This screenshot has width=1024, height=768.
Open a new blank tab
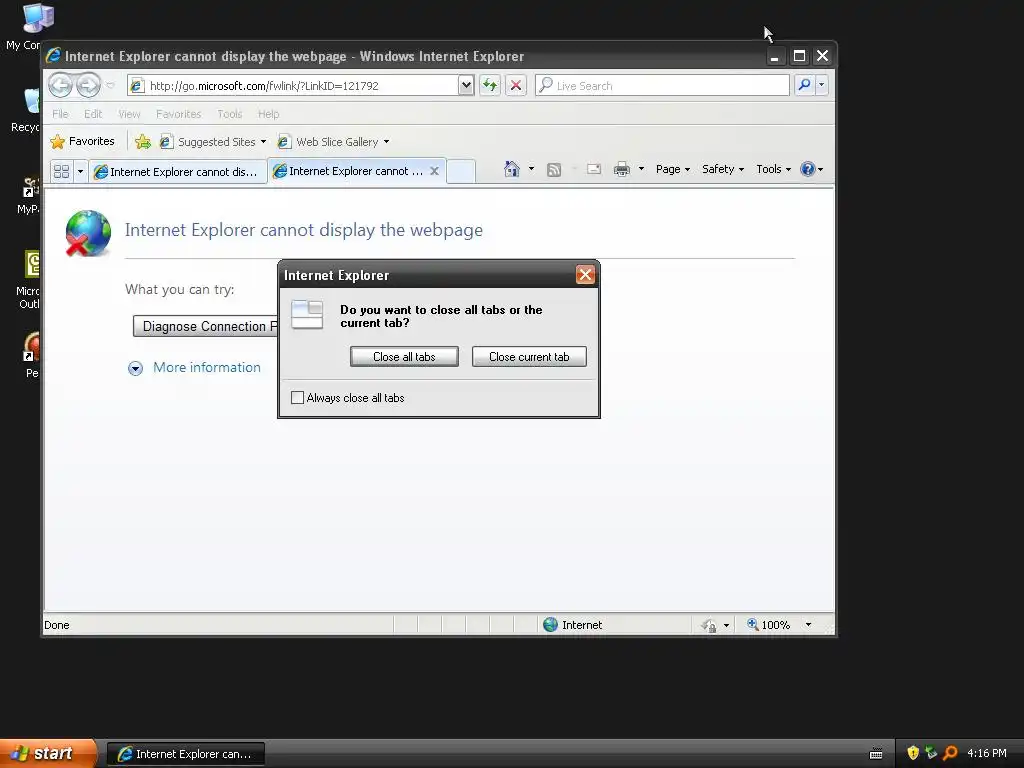461,171
